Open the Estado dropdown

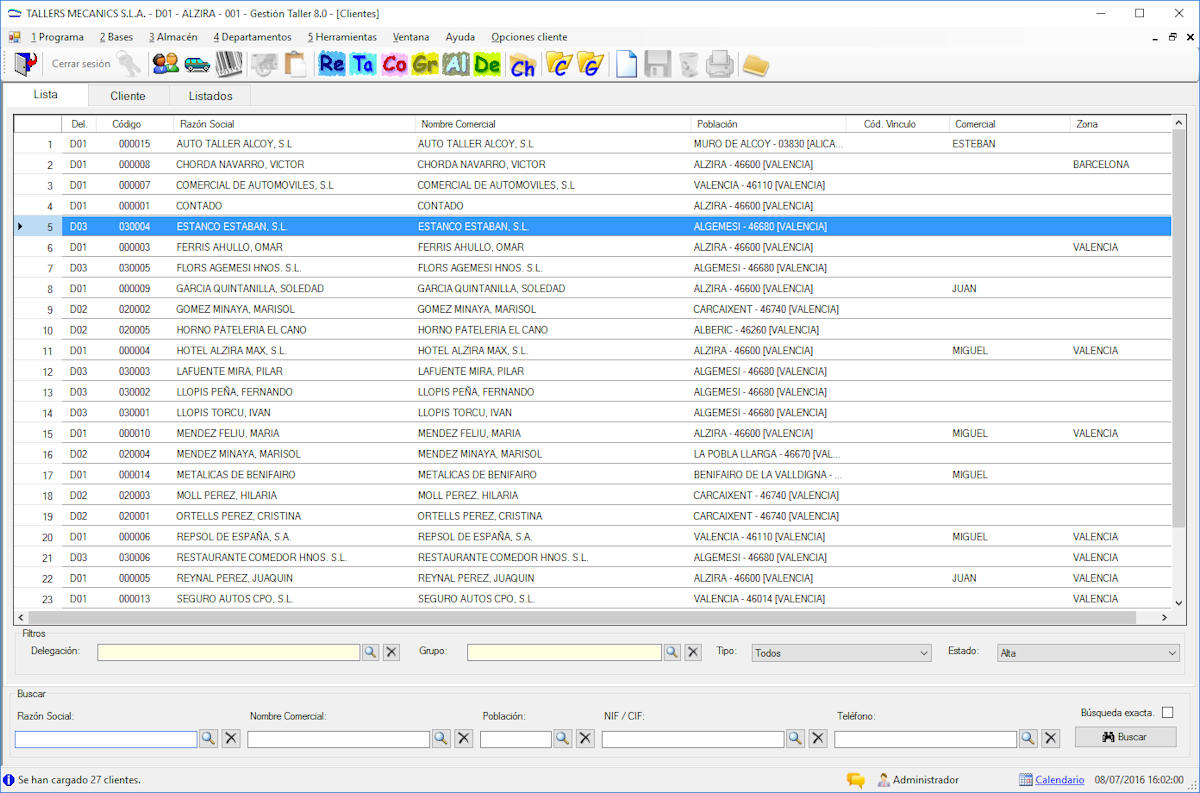click(1088, 653)
